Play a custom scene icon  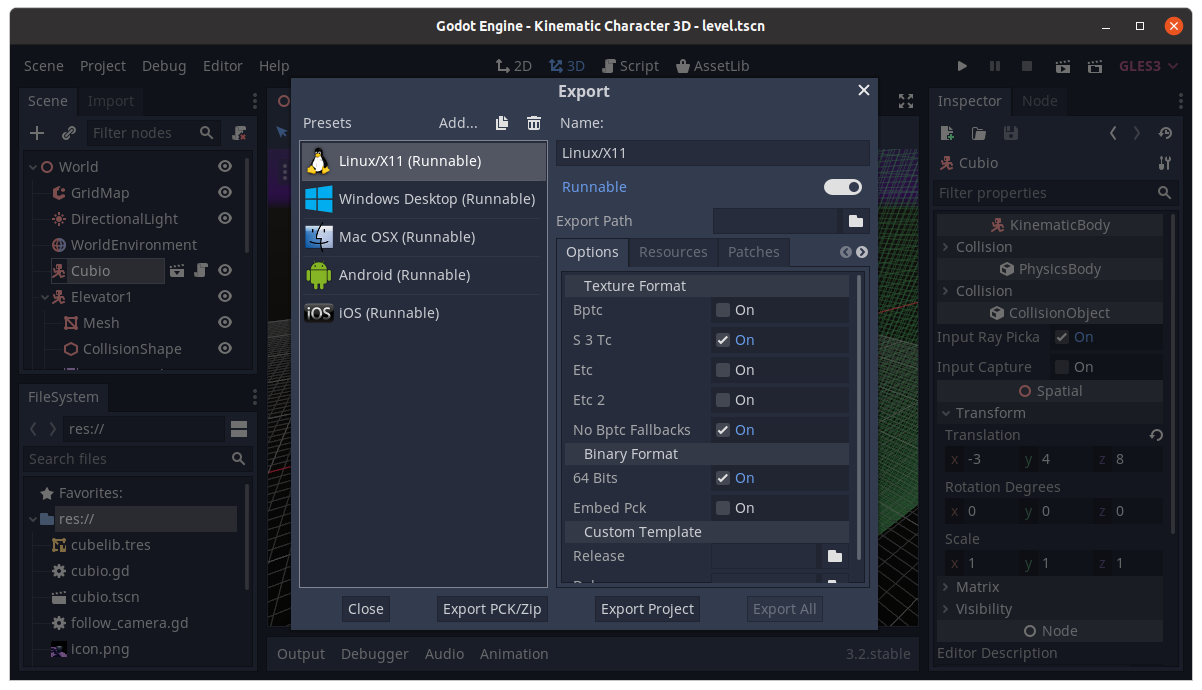pos(1095,66)
